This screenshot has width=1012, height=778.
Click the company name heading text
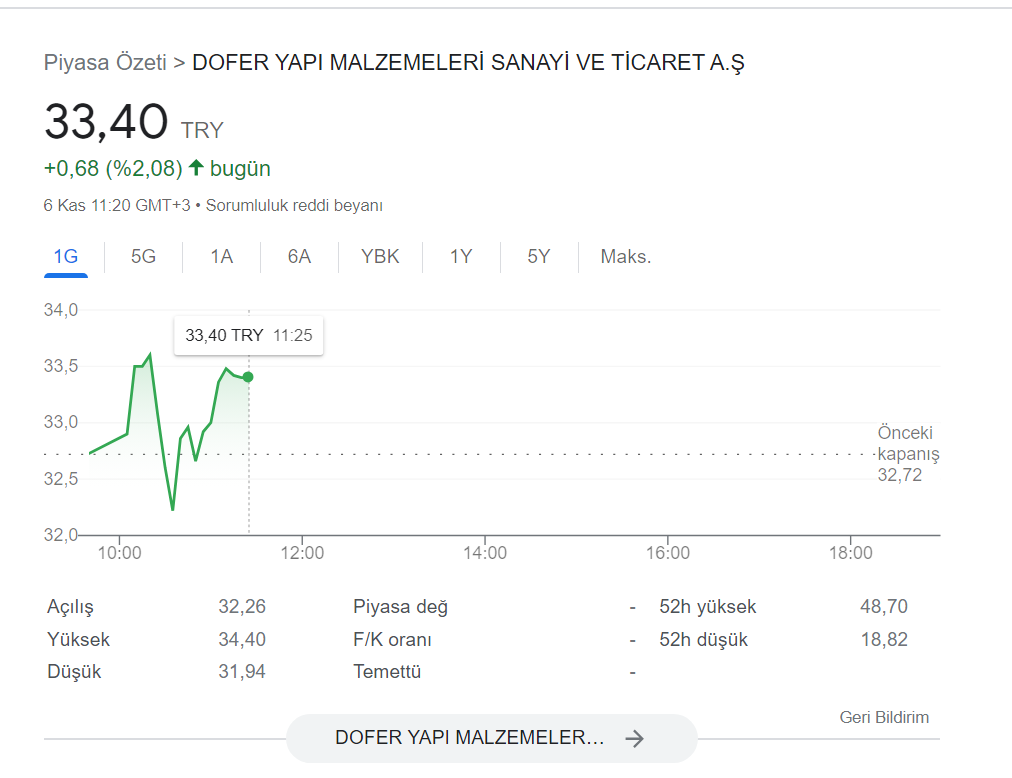click(x=469, y=63)
